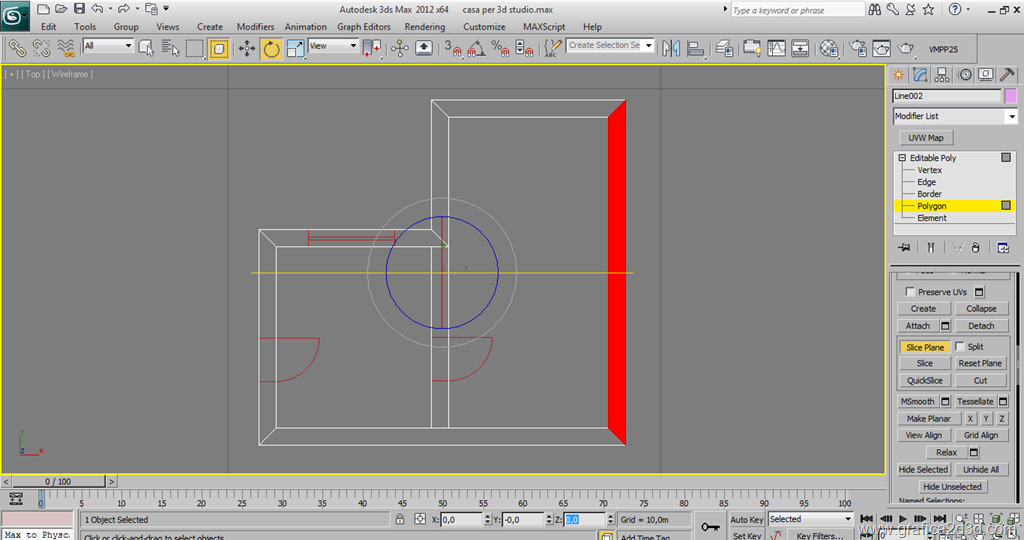Toggle the Auto Key button
1024x540 pixels.
[x=746, y=519]
